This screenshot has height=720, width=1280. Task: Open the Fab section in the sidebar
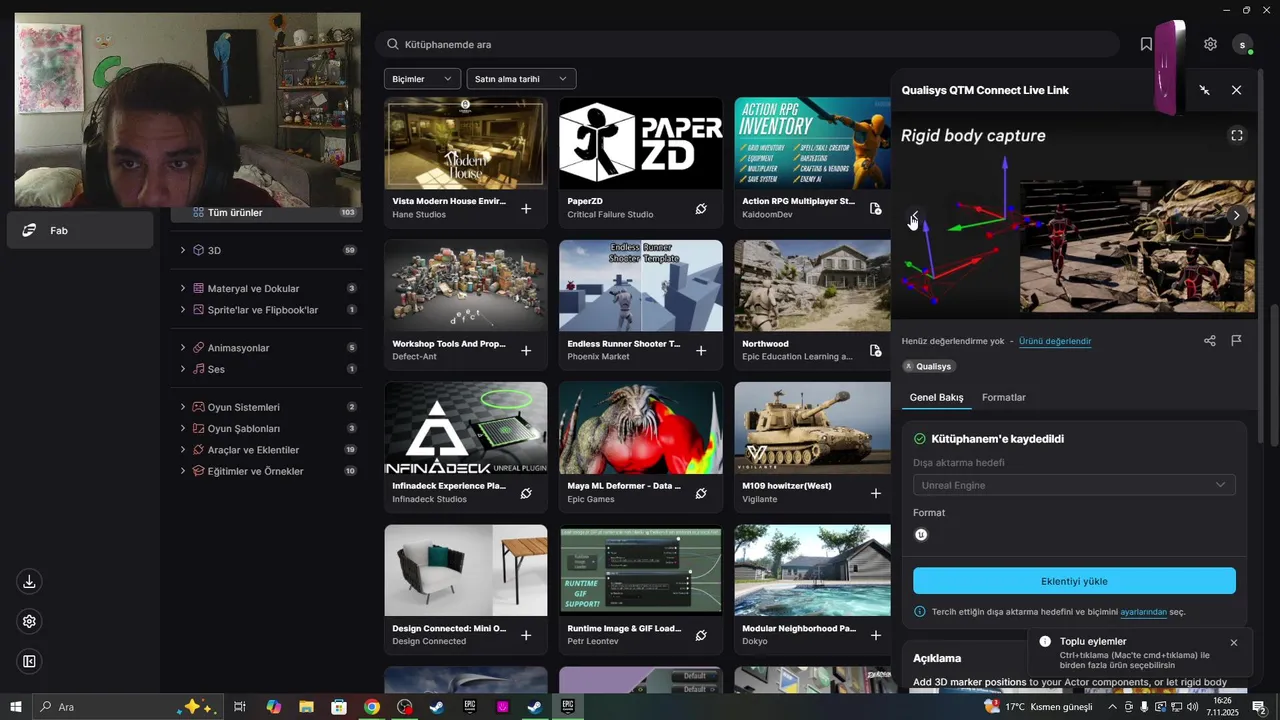coord(80,230)
